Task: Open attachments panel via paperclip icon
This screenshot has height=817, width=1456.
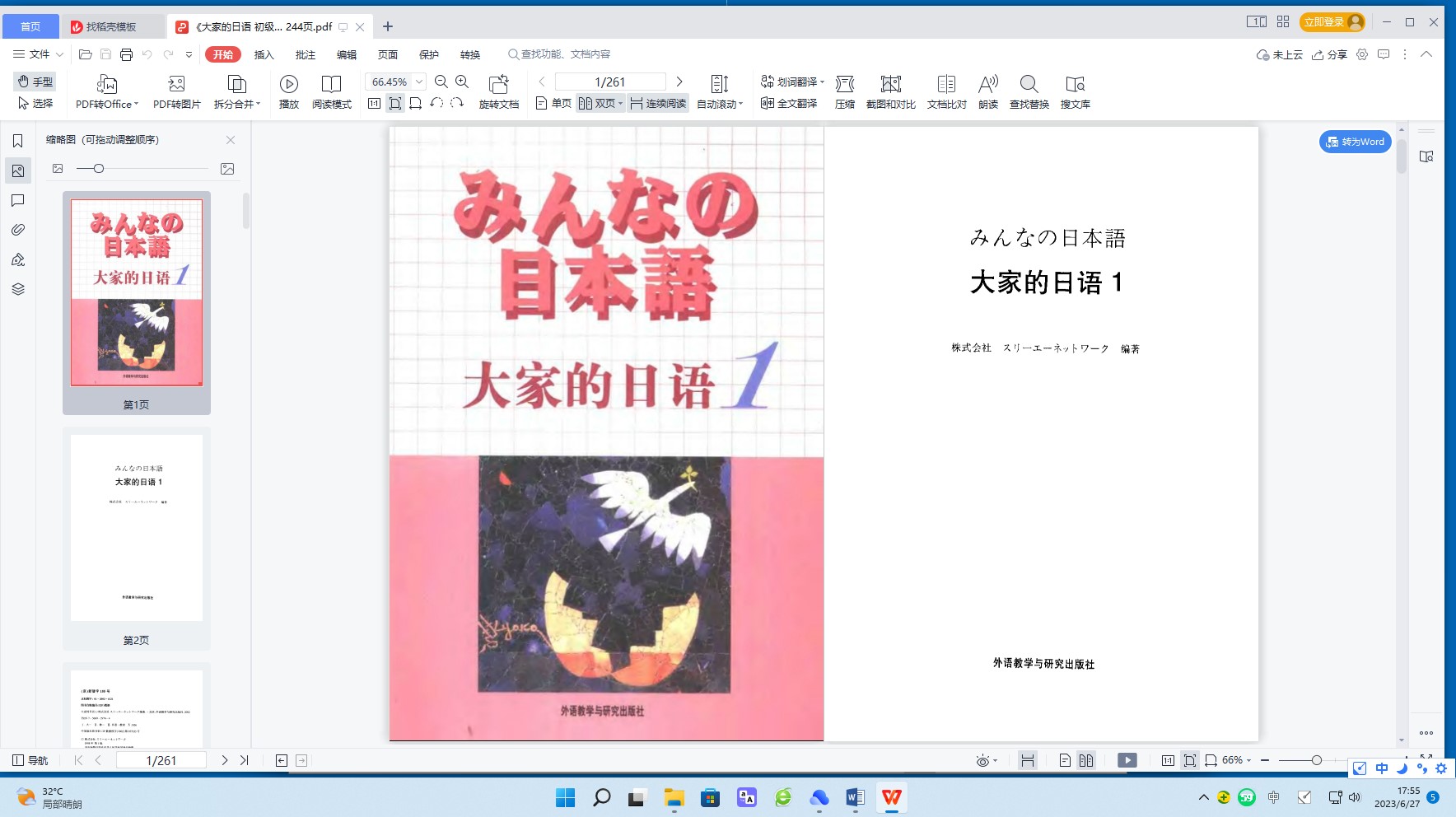Action: [18, 230]
